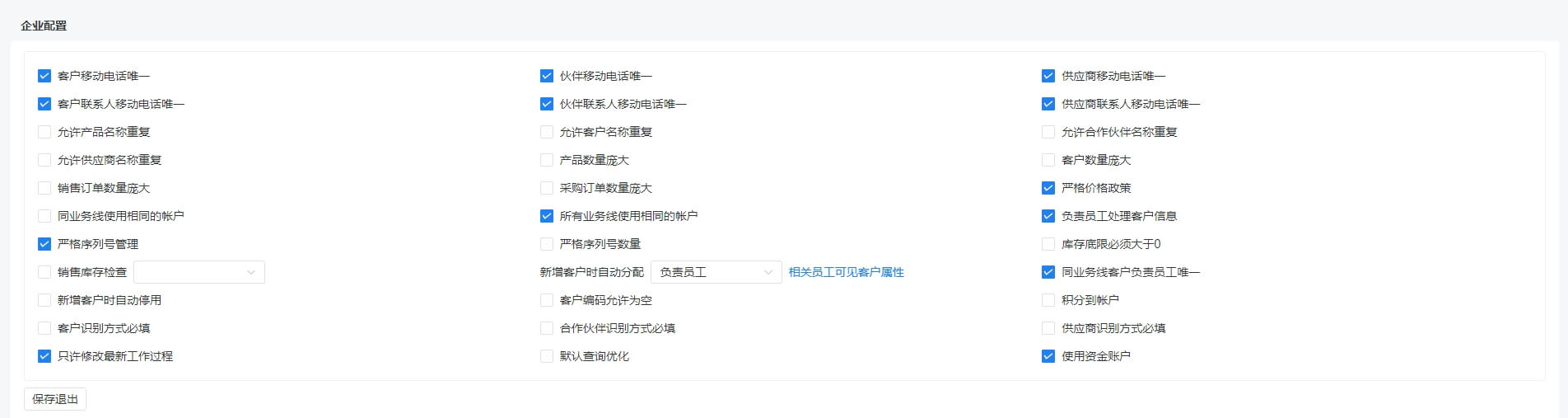Enable 允许供应商名称重复 option
Viewport: 1568px width, 418px height.
(x=44, y=160)
